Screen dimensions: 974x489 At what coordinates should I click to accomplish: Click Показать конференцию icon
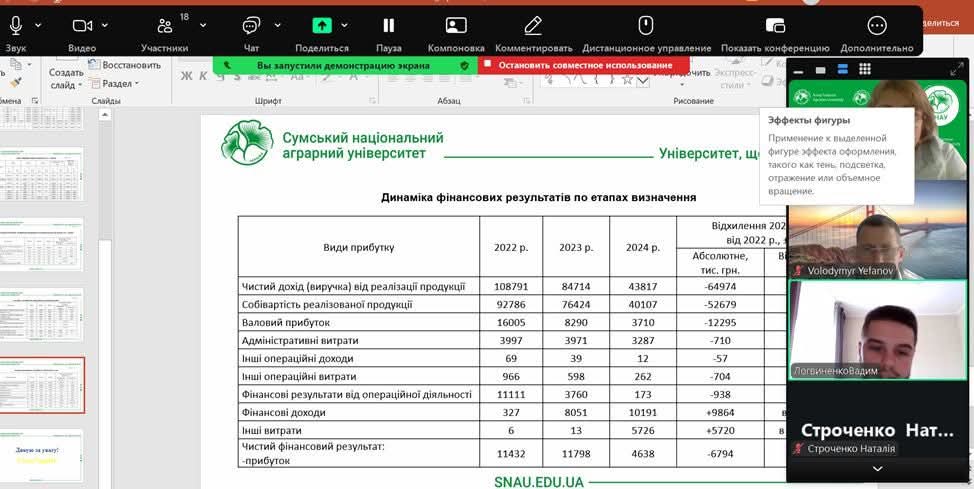click(x=775, y=25)
